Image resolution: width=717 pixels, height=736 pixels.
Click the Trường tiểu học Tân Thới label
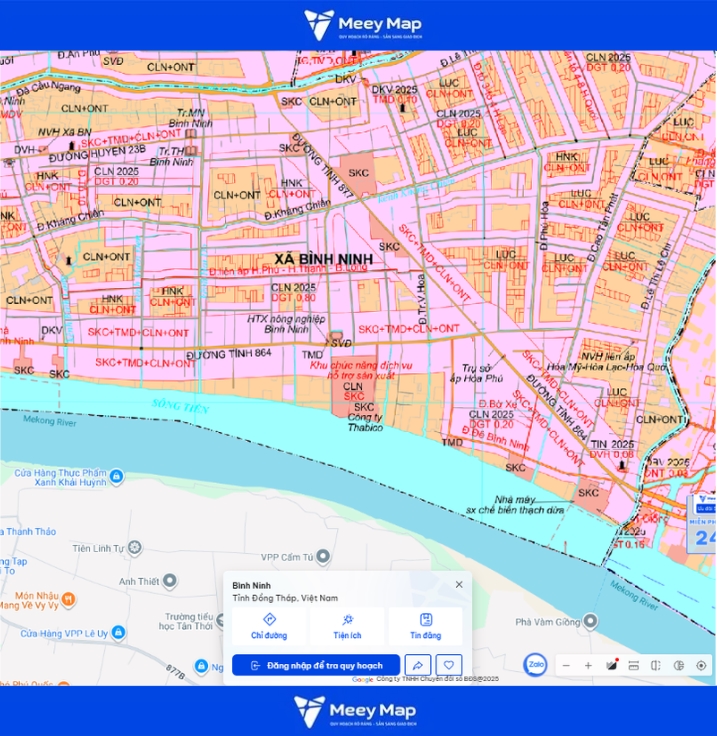tap(186, 621)
